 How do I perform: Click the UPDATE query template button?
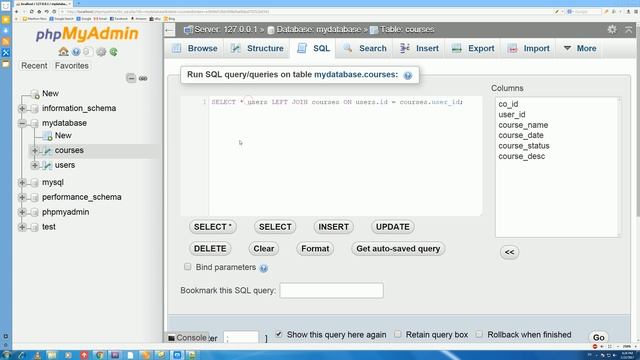(393, 227)
